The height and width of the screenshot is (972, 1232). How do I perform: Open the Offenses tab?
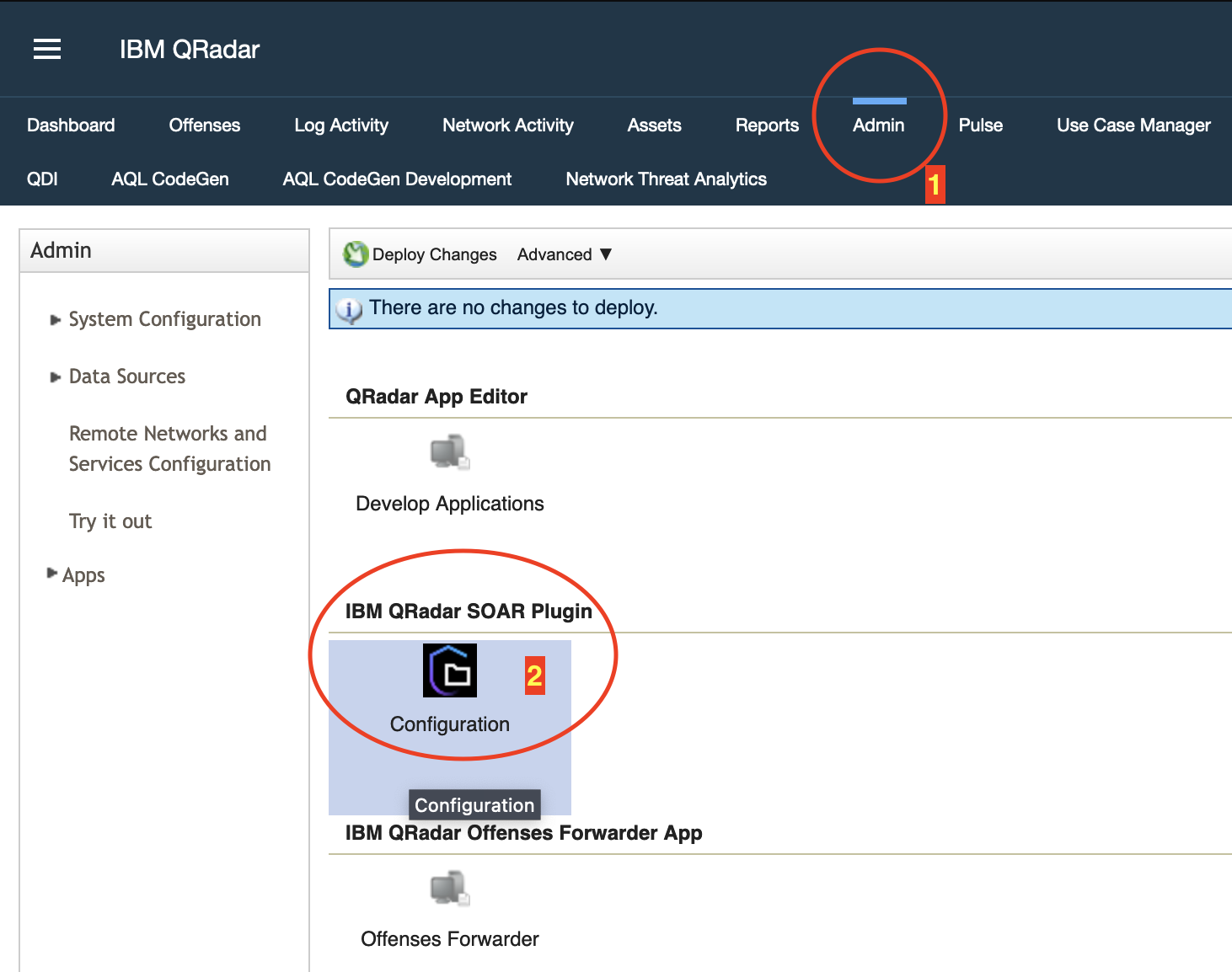point(204,125)
